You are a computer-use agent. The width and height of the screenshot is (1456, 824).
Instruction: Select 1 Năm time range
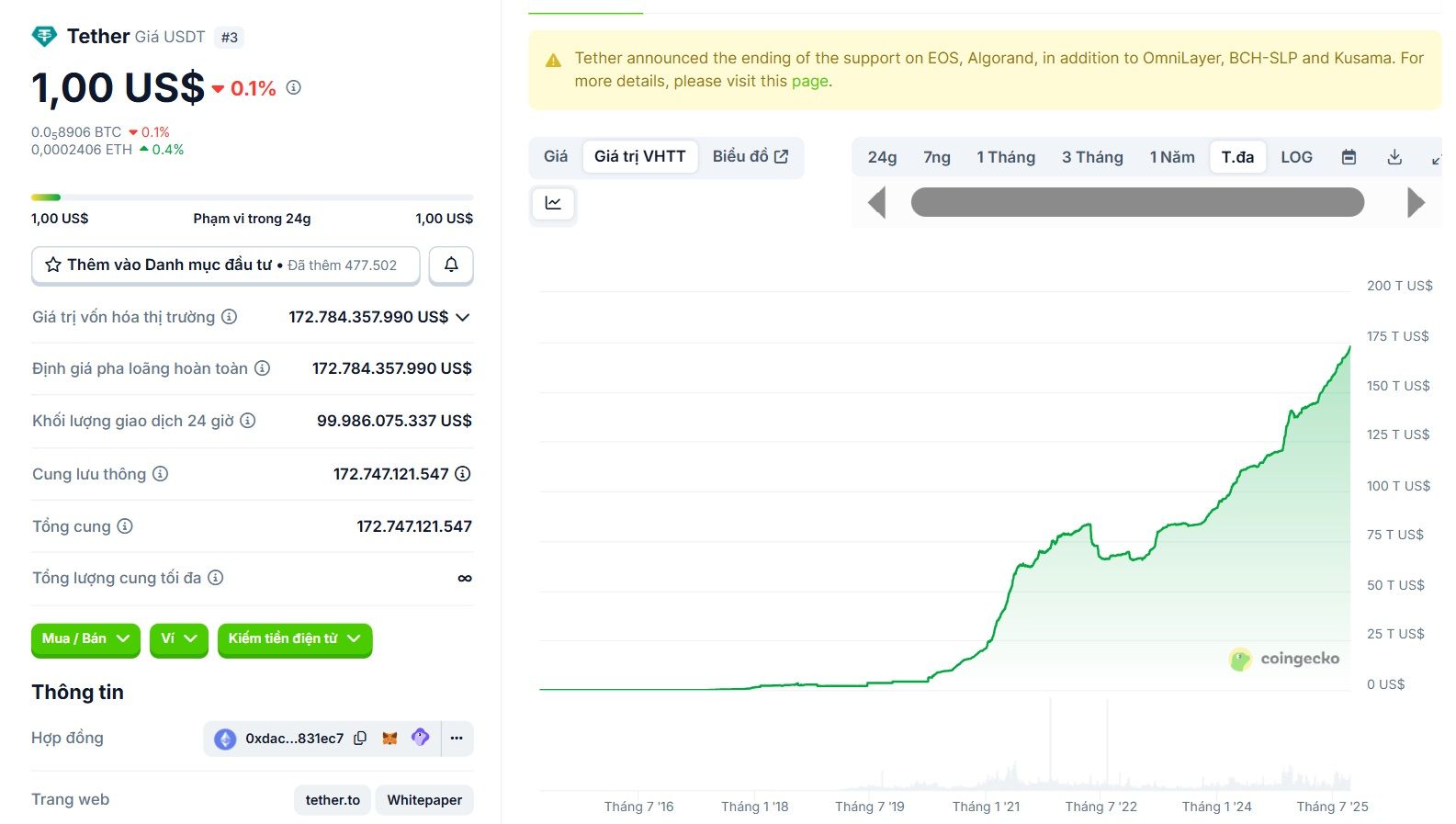pos(1172,157)
